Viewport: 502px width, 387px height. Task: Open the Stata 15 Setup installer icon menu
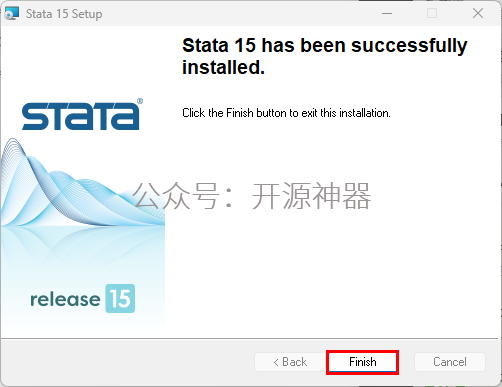click(x=12, y=13)
